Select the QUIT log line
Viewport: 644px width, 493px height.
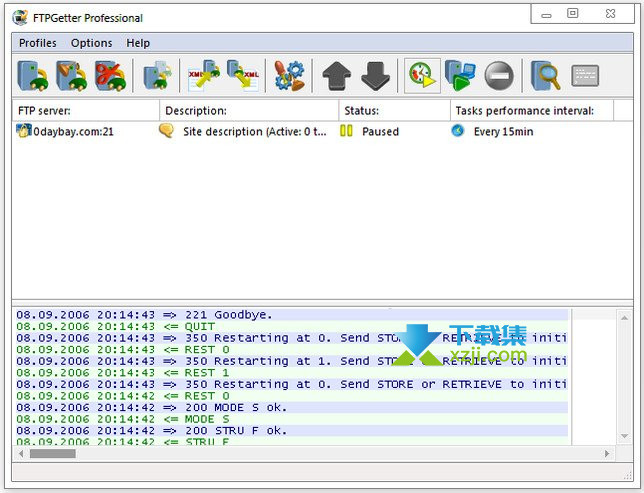tap(292, 326)
